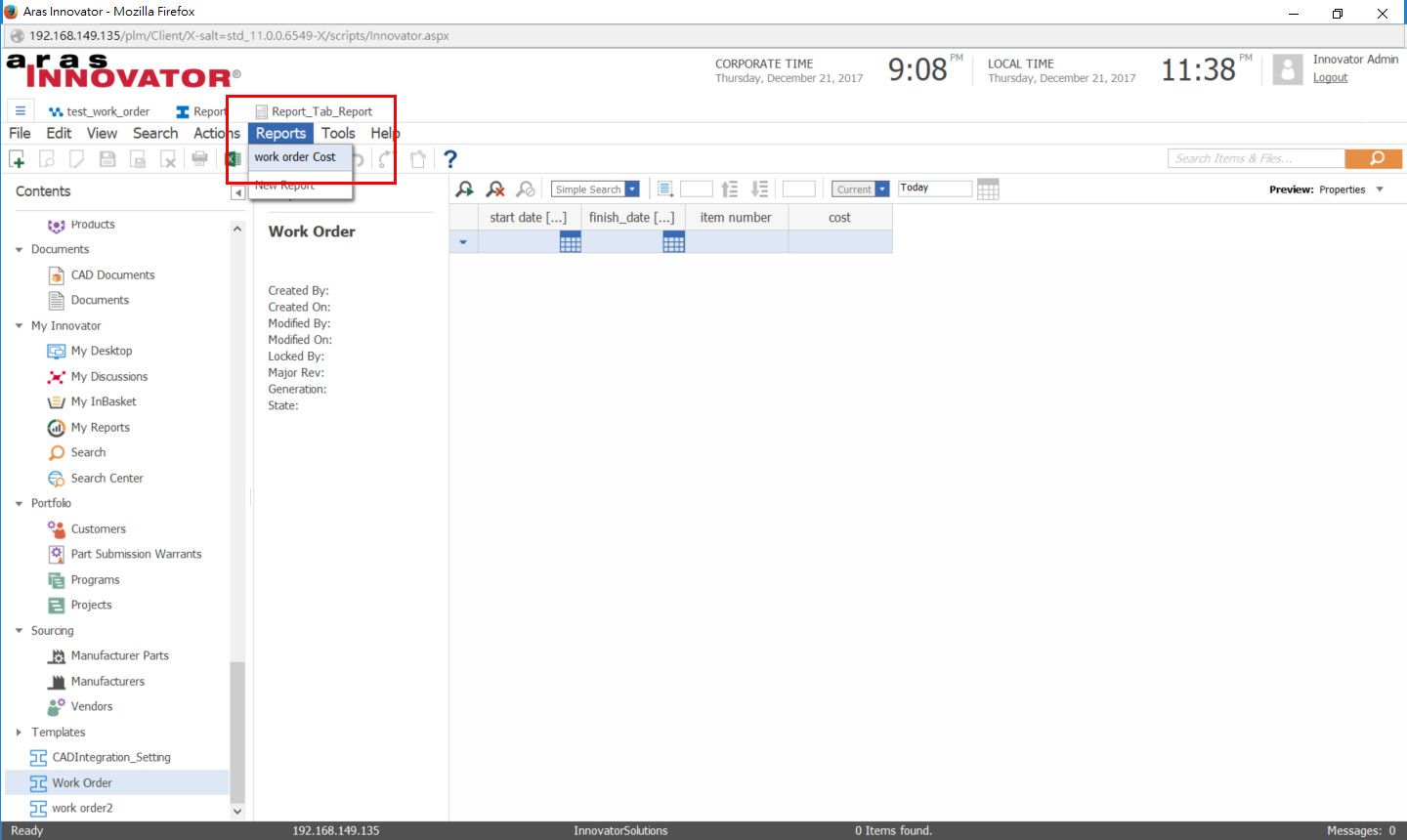The height and width of the screenshot is (840, 1407).
Task: Open the Search menu
Action: pyautogui.click(x=155, y=134)
